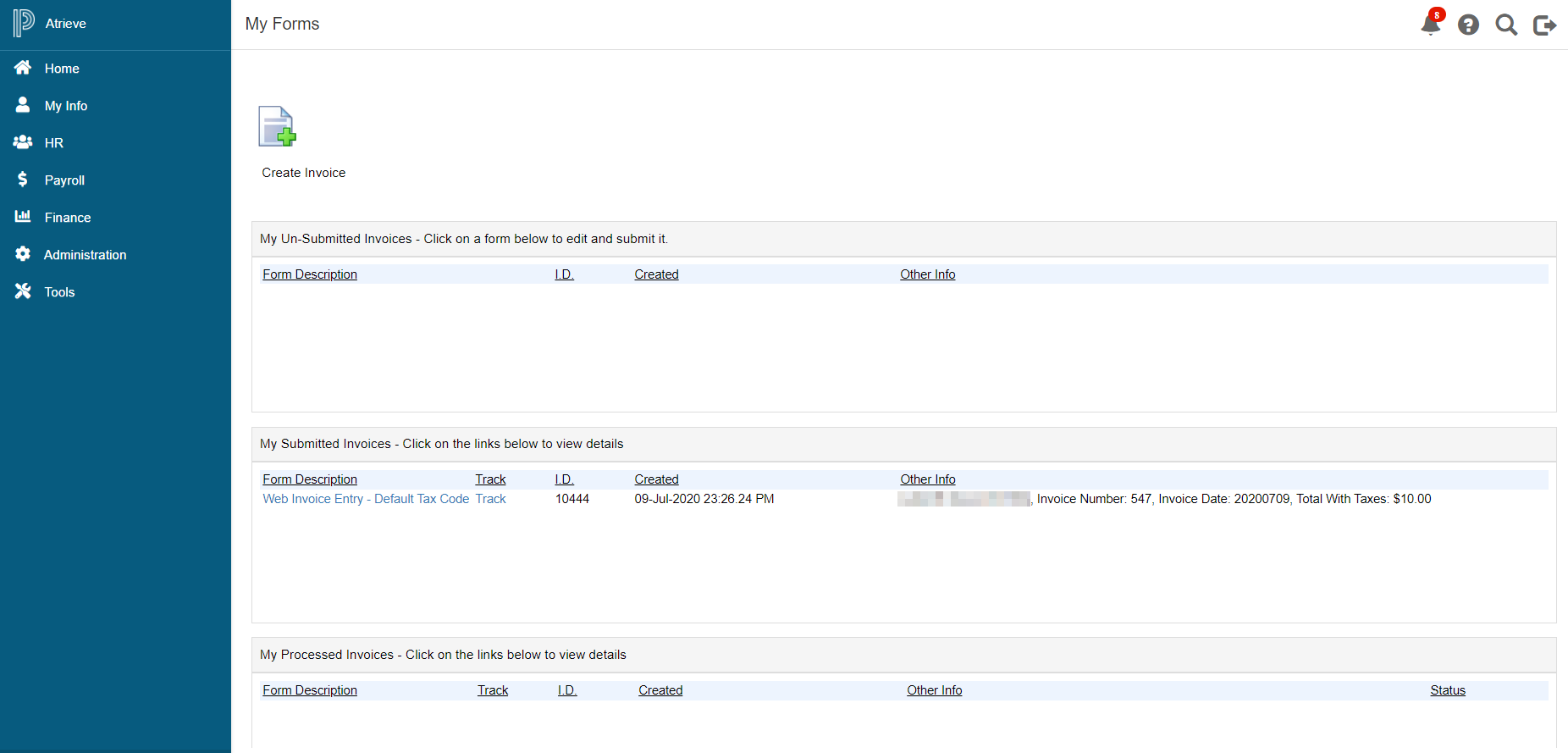Click Track link for invoice 10444

click(490, 499)
